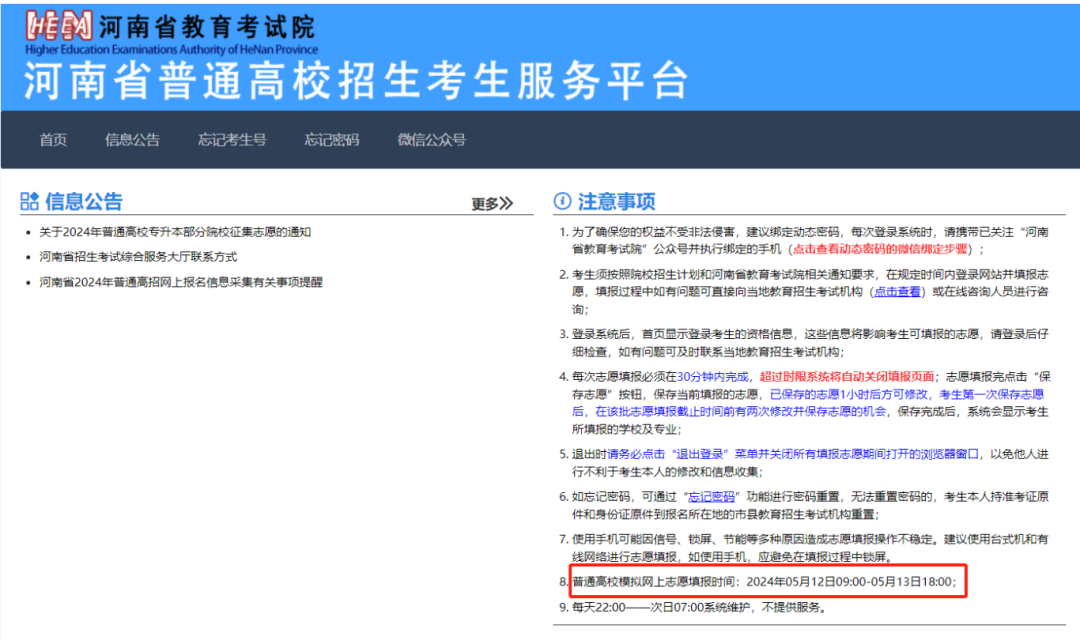This screenshot has width=1080, height=640.
Task: Click the info circle icon beside 注意事项
Action: [561, 200]
